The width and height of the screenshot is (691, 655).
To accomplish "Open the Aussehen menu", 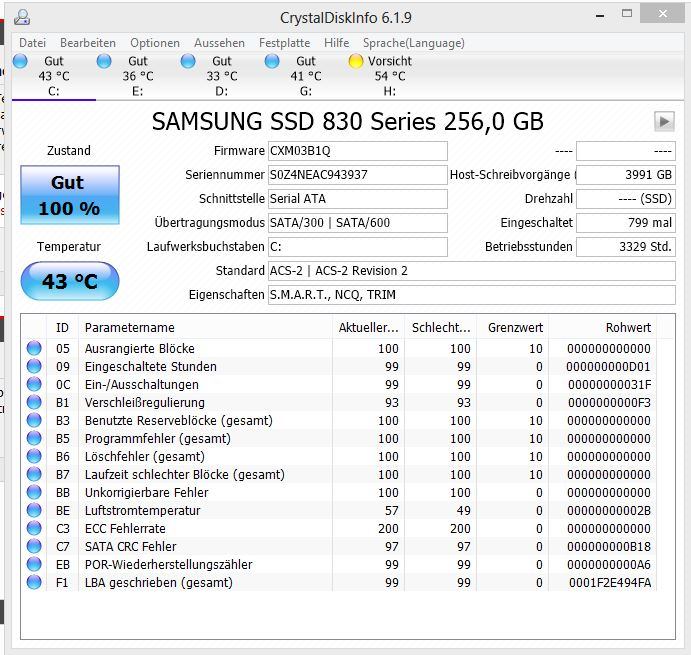I will (219, 43).
